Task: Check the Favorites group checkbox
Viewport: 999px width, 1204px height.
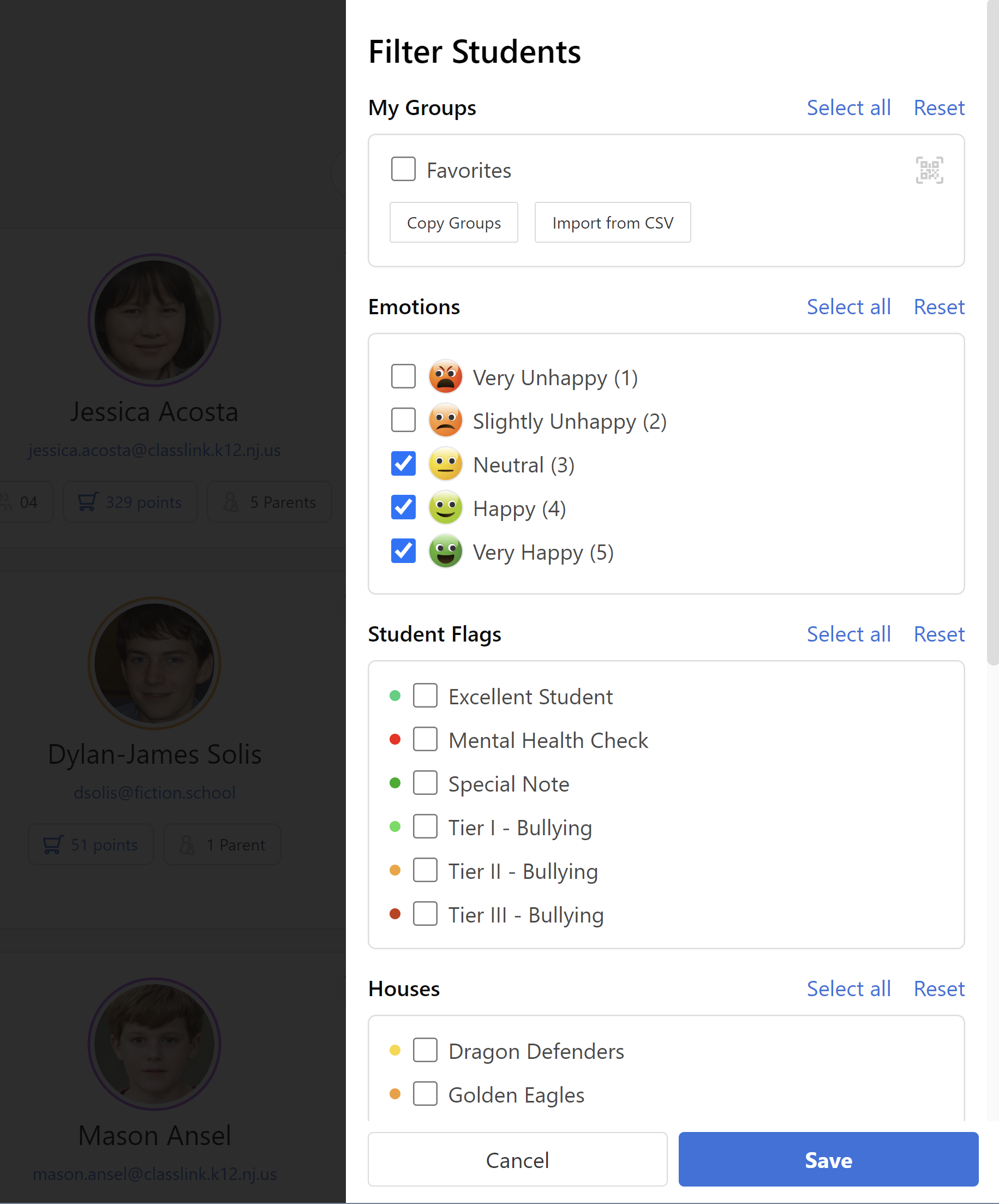Action: (403, 169)
